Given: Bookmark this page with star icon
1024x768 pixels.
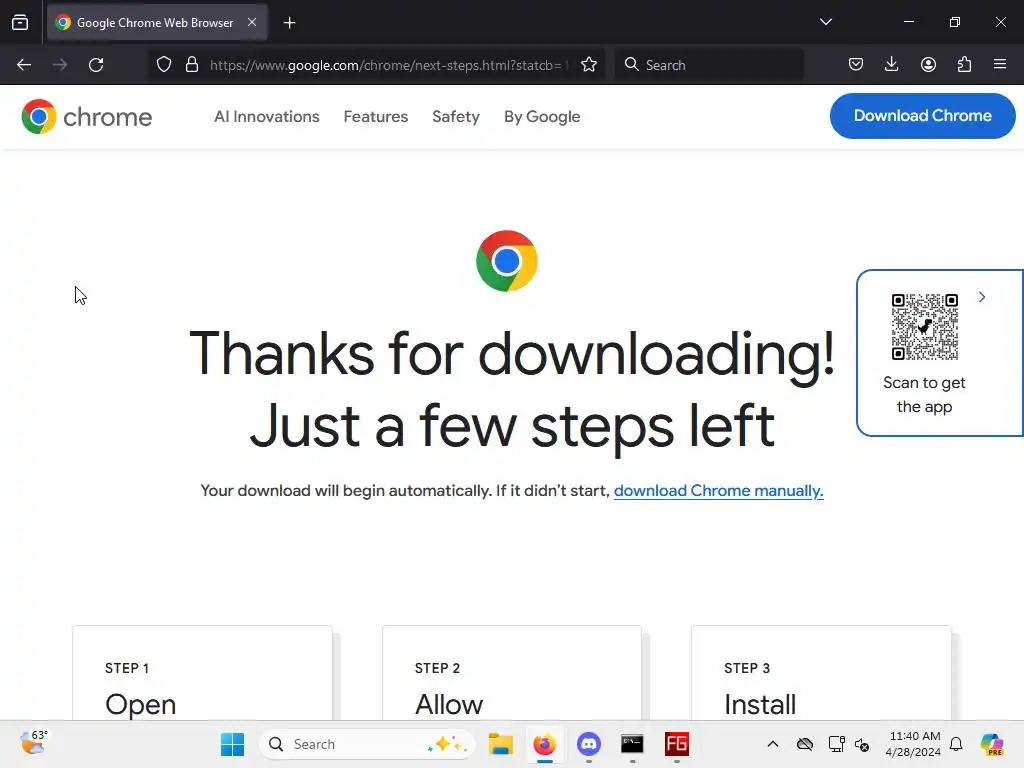Looking at the screenshot, I should pos(588,65).
